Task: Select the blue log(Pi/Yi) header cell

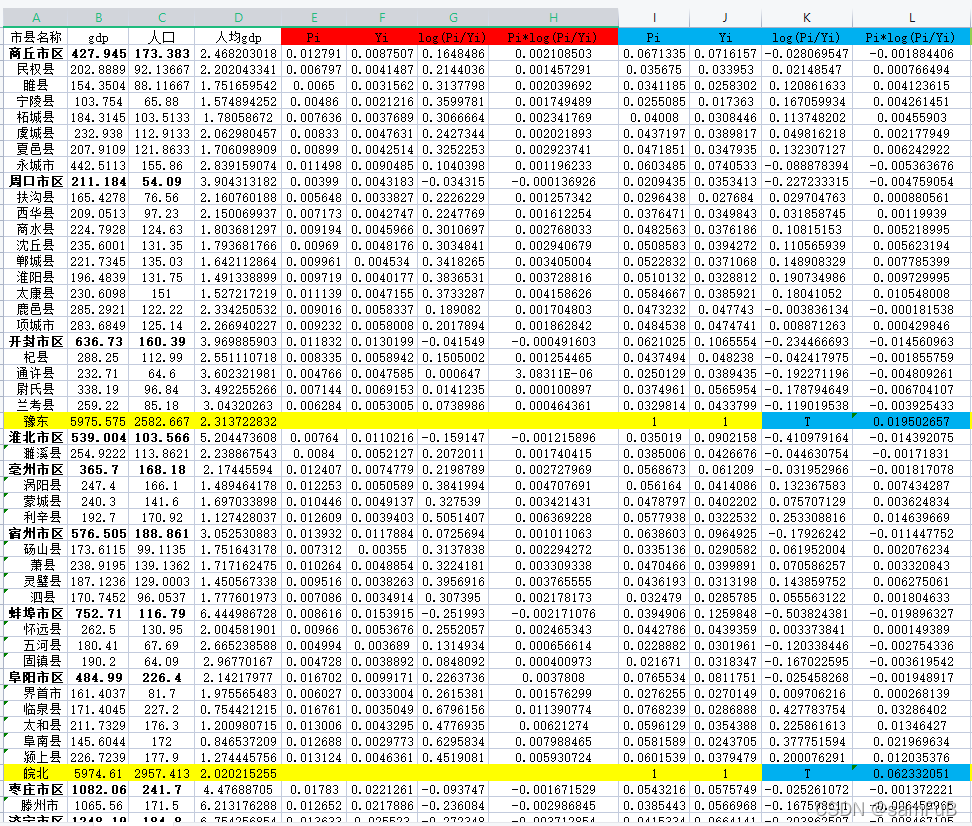Action: tap(806, 37)
